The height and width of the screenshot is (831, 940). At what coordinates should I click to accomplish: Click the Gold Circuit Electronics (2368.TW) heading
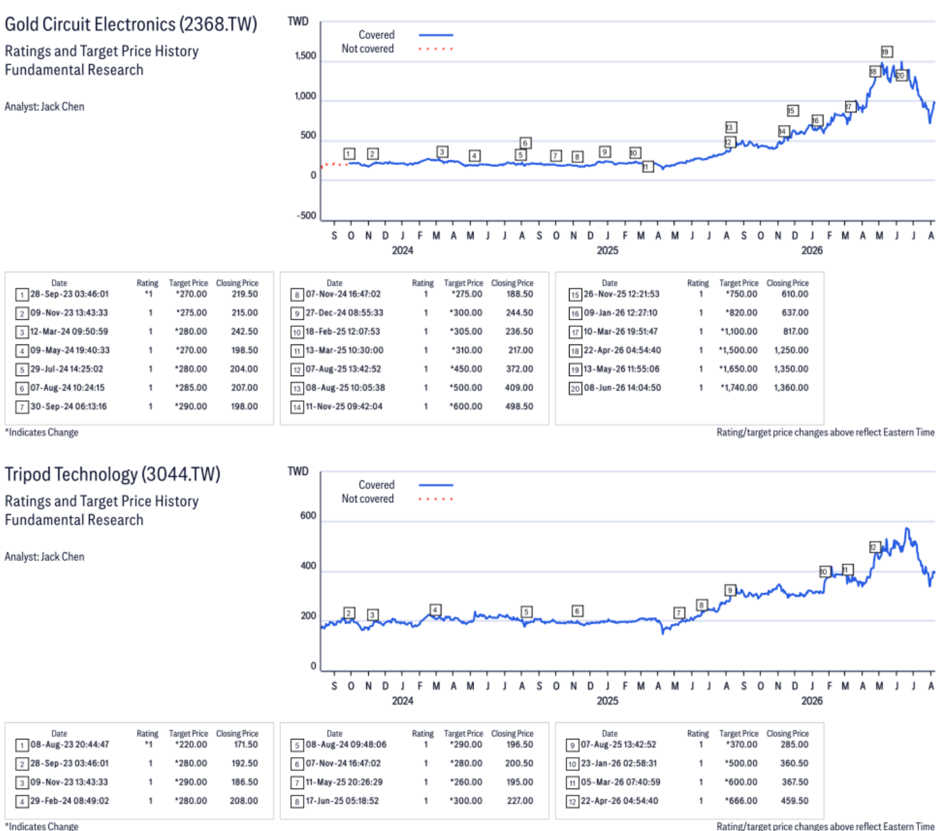point(131,25)
